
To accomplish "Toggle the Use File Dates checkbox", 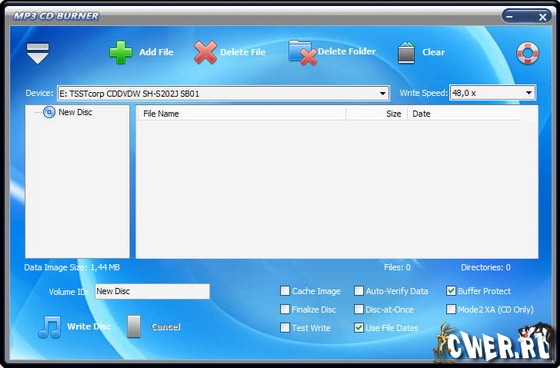I will click(x=359, y=328).
